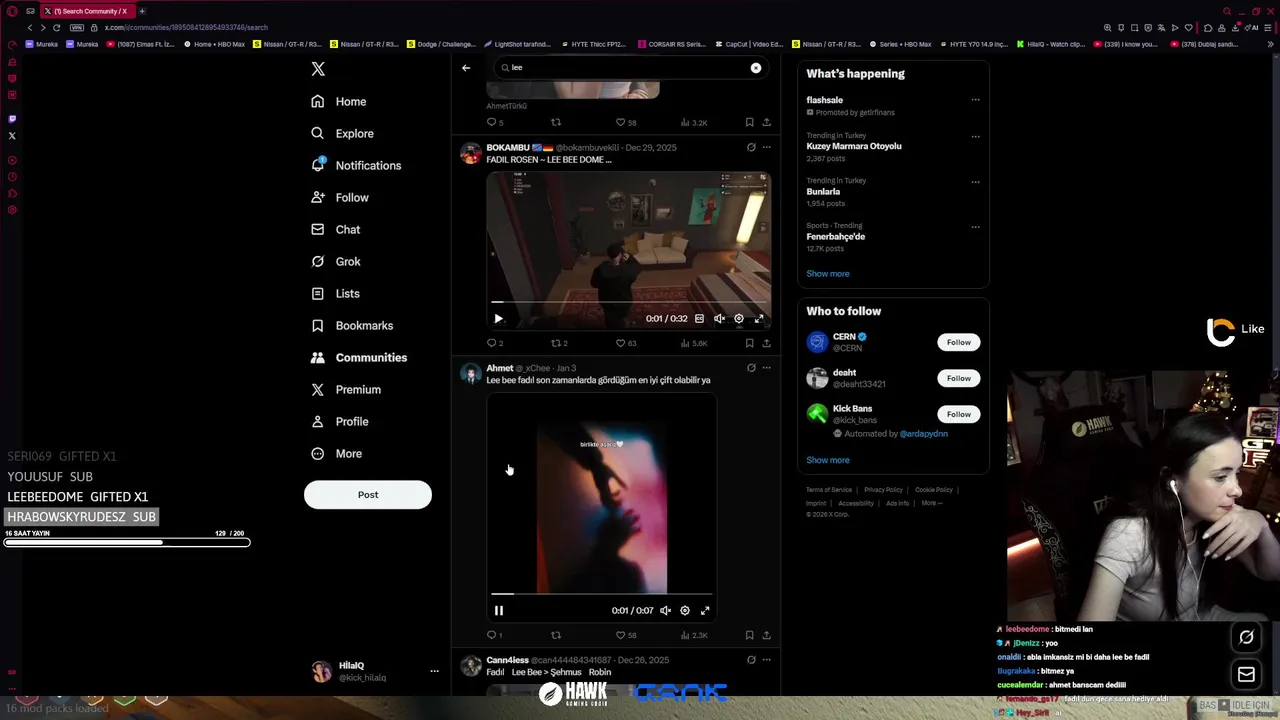The width and height of the screenshot is (1280, 720).
Task: Reply to BOKAMBU post
Action: point(494,343)
